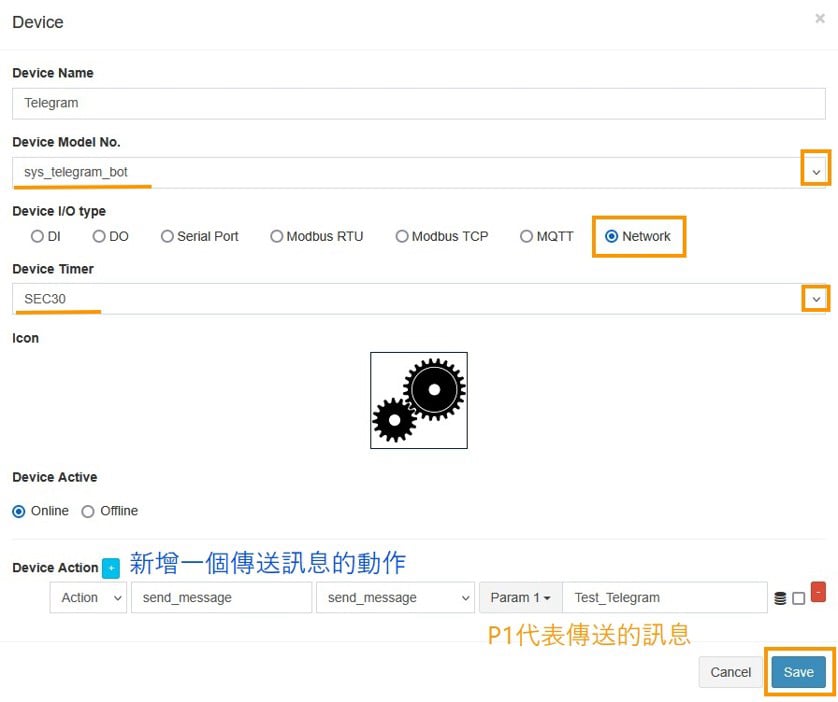Click the red remove action minus icon
The width and height of the screenshot is (838, 702).
tap(817, 591)
